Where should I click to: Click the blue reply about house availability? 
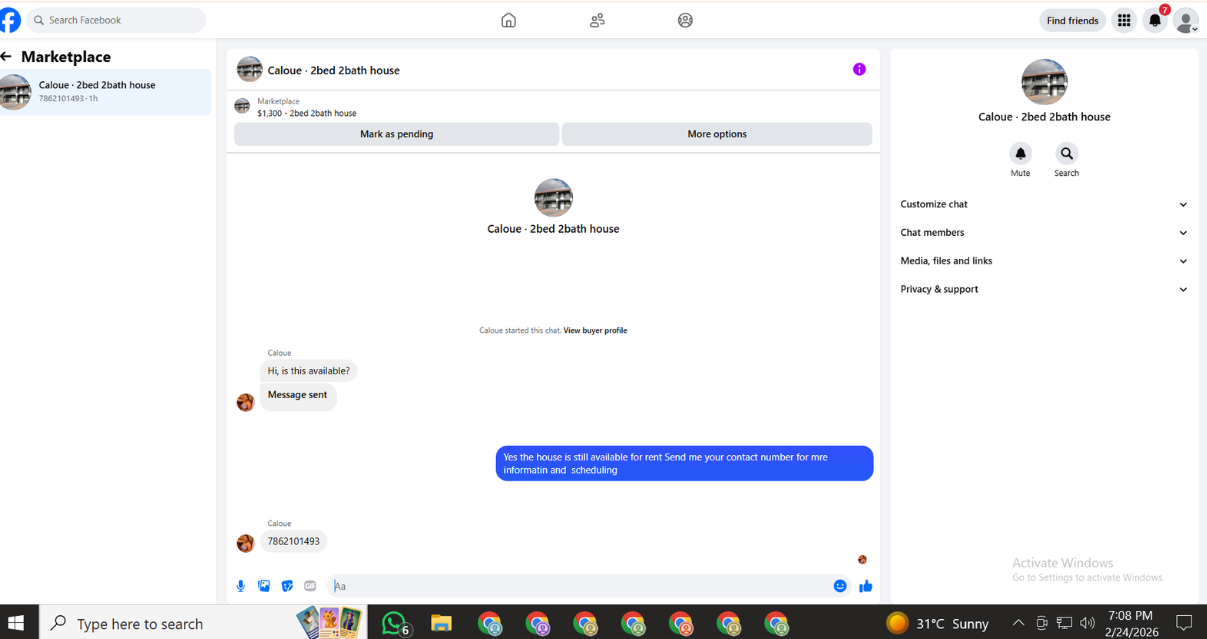[x=684, y=463]
